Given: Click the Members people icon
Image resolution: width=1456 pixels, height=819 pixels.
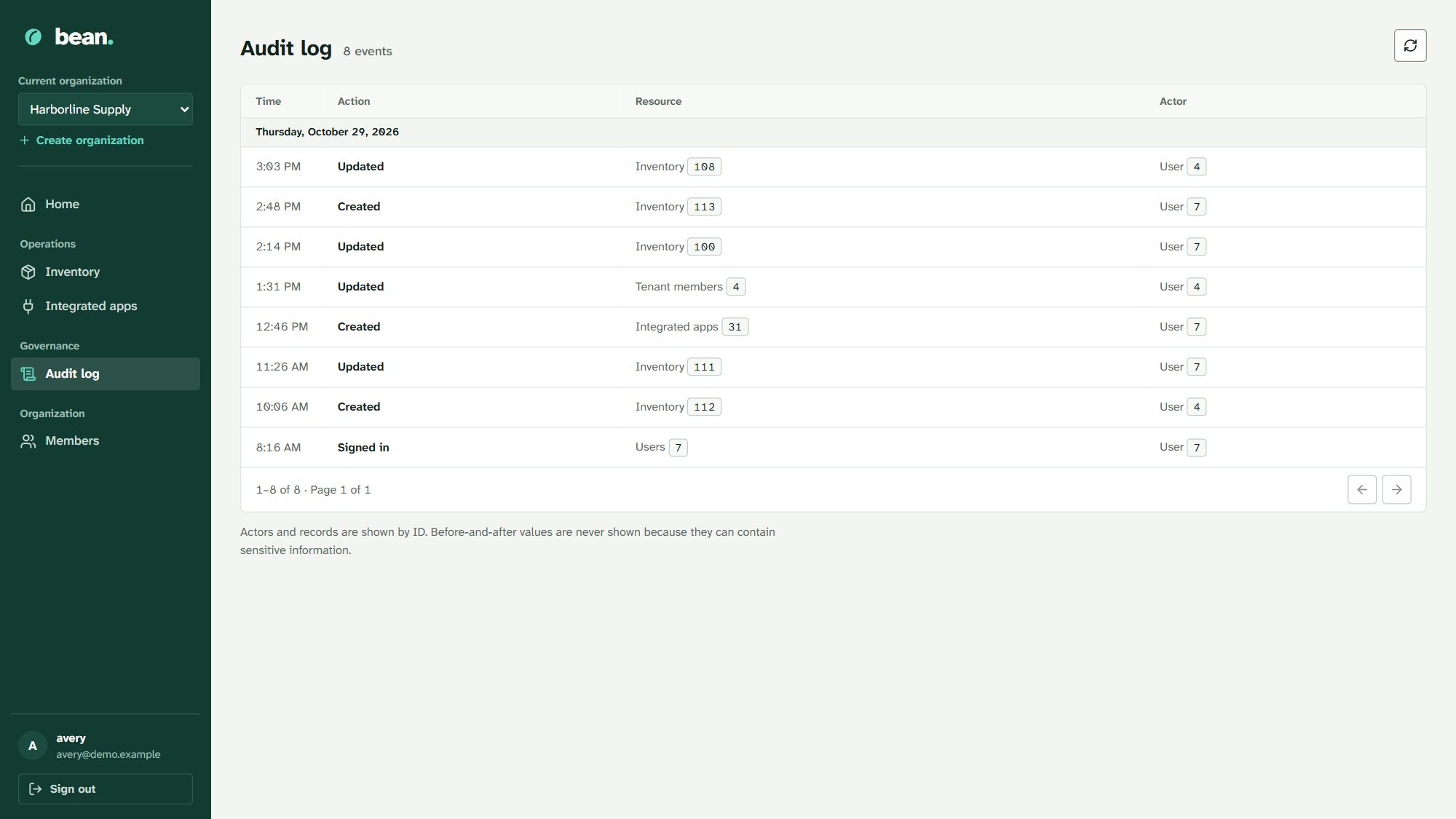Looking at the screenshot, I should (28, 441).
